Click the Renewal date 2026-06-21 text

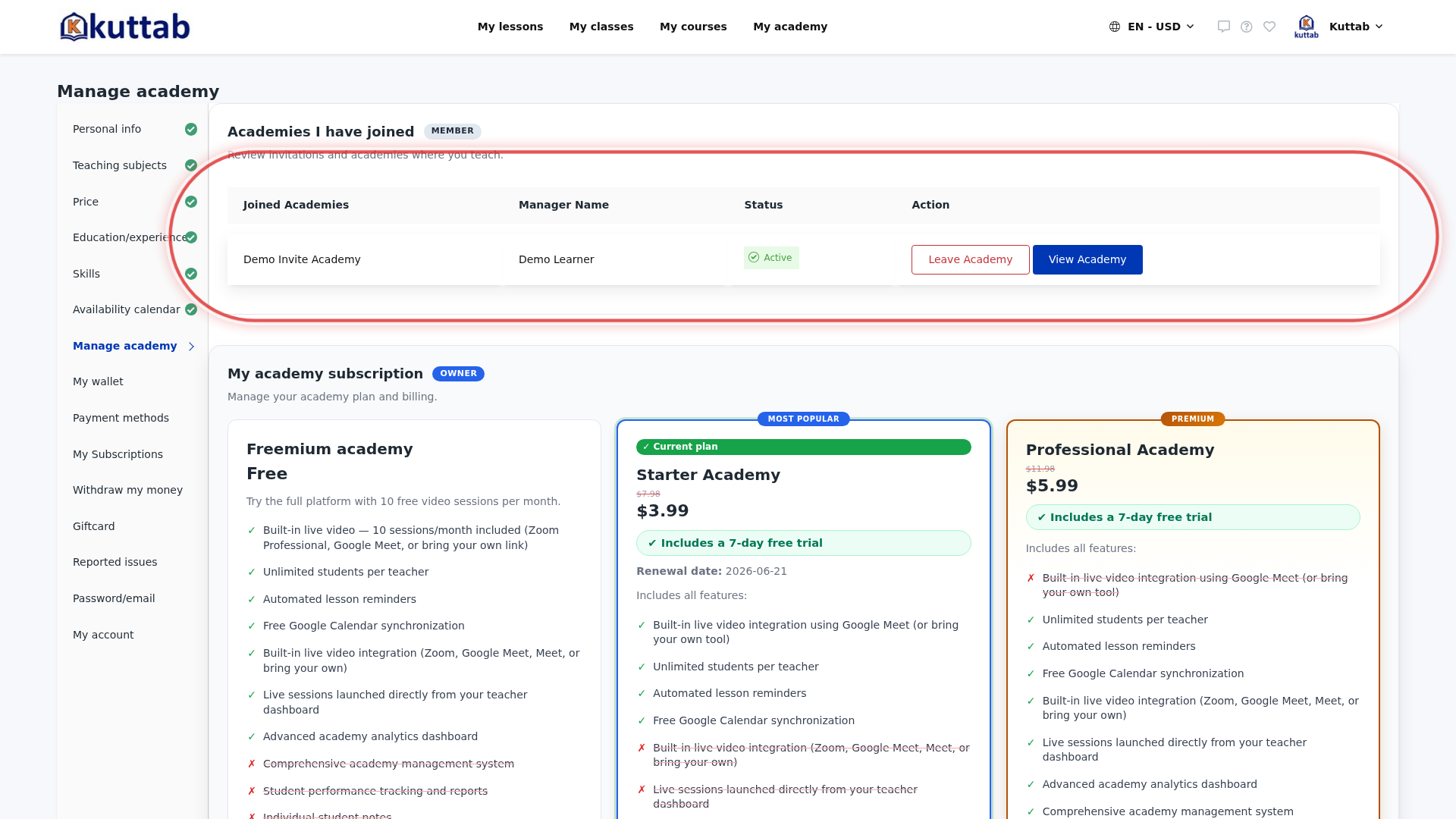click(711, 571)
